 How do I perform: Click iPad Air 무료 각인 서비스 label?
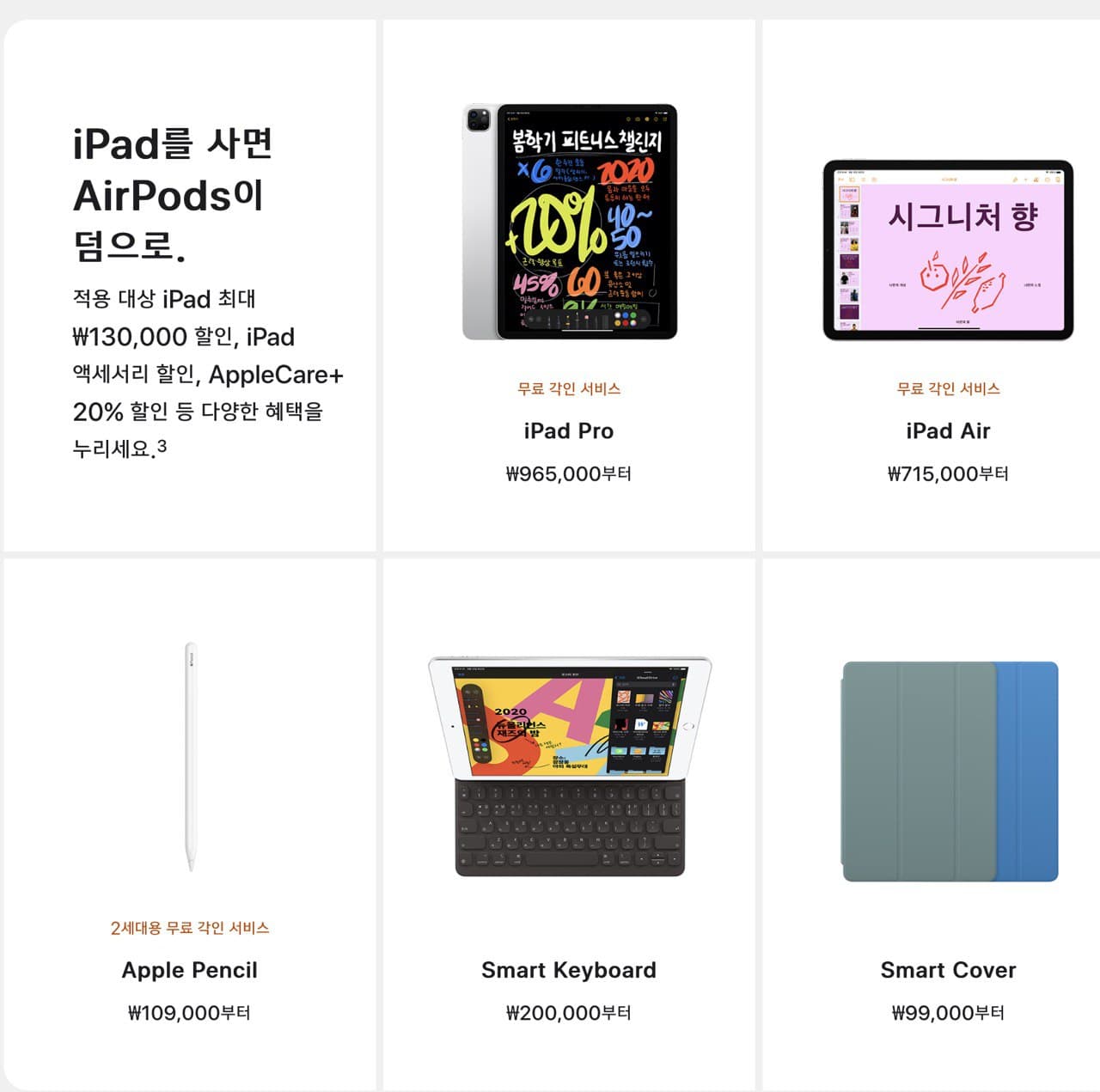(948, 388)
